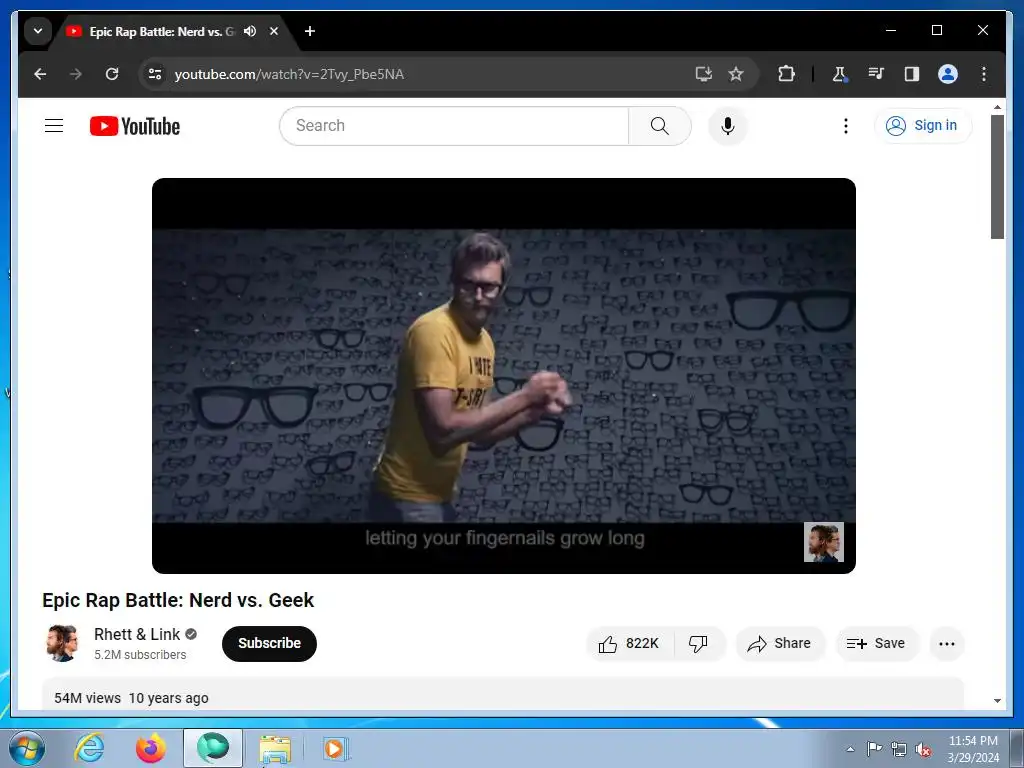The height and width of the screenshot is (768, 1024).
Task: Open Action Center flag tray icon
Action: tap(874, 749)
